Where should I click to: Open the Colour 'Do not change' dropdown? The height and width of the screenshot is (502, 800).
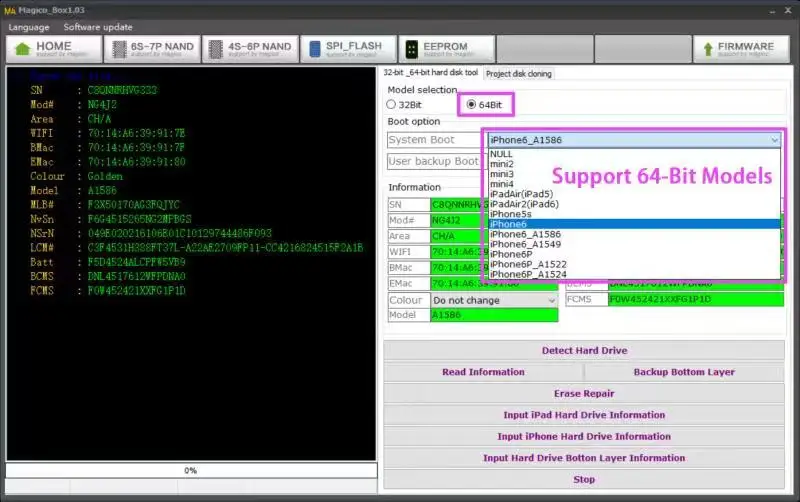tap(494, 300)
